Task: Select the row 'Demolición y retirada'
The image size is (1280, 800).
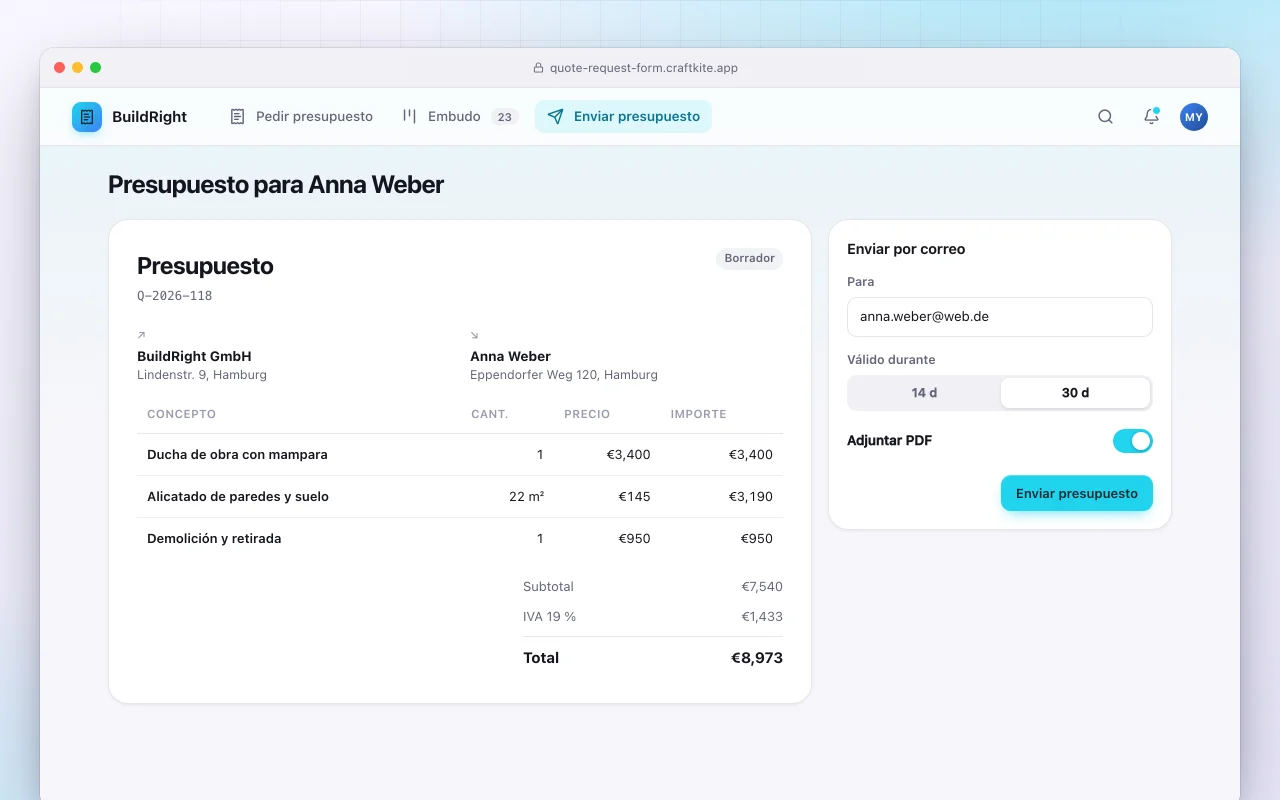Action: (460, 539)
